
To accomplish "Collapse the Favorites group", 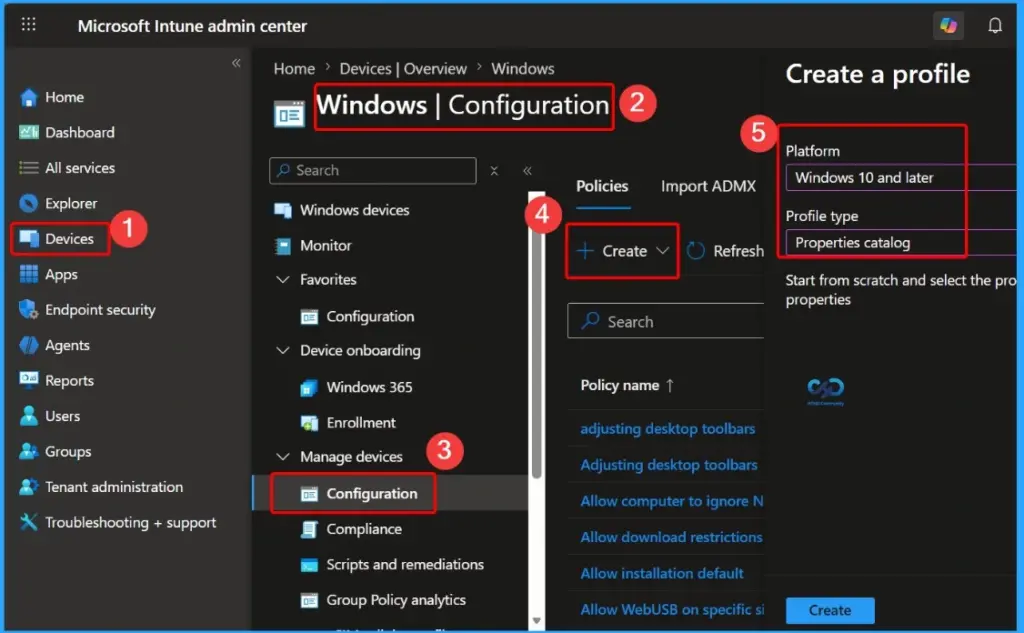I will coord(283,280).
